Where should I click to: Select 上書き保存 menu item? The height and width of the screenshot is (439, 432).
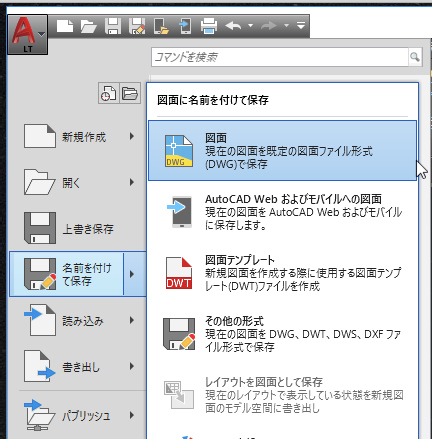pos(78,228)
